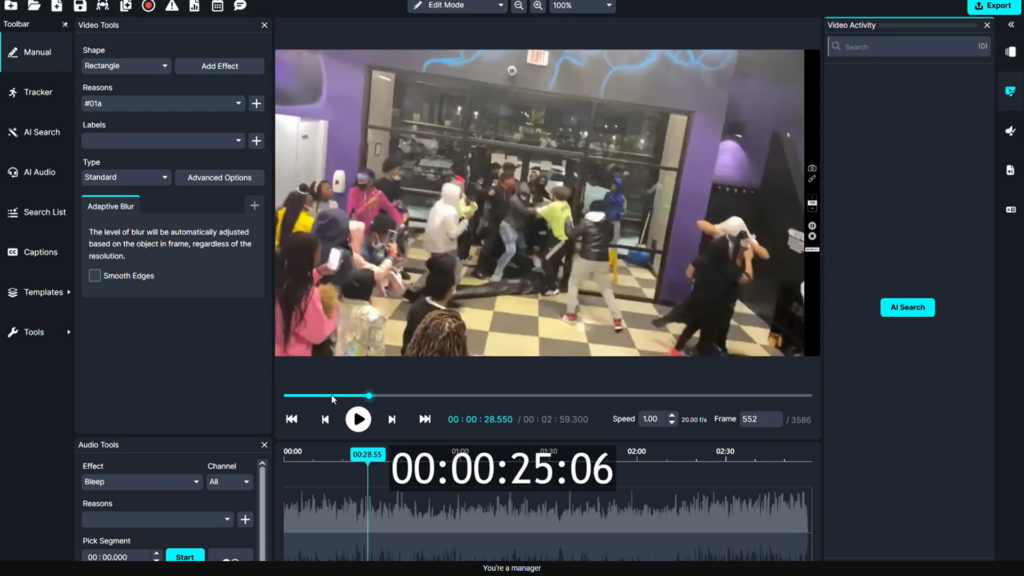
Task: Click the caption card icon in right sidebar
Action: (1010, 210)
